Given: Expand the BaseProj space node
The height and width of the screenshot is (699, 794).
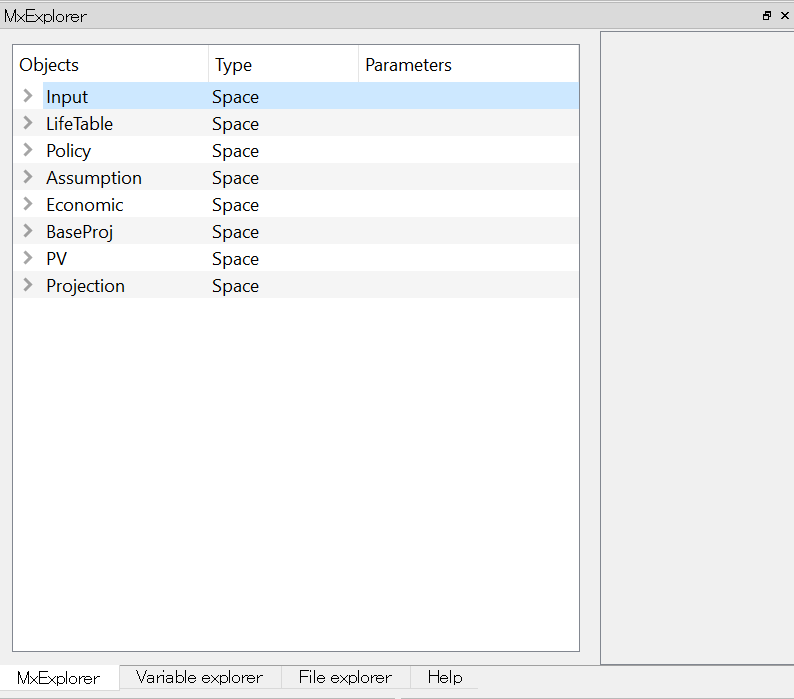Looking at the screenshot, I should click(28, 231).
